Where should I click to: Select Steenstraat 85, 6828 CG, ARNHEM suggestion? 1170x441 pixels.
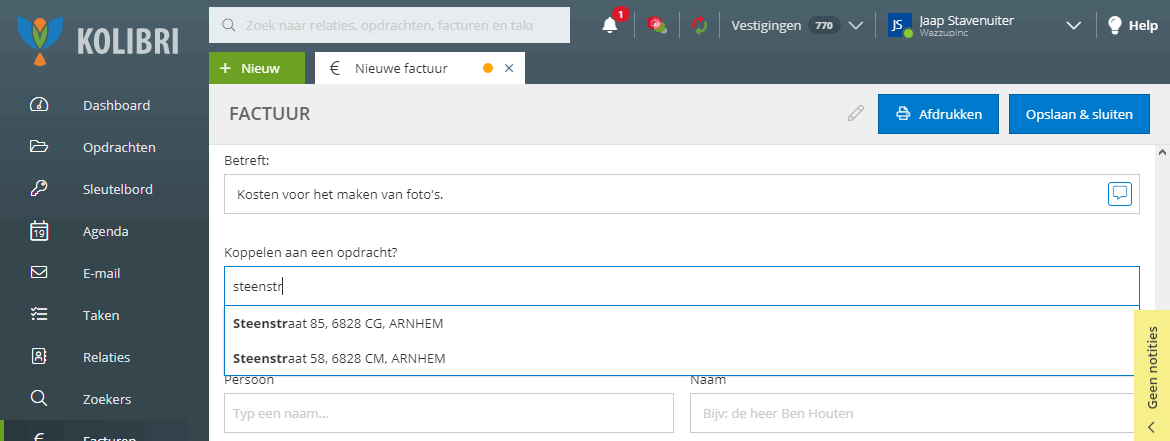pos(679,324)
